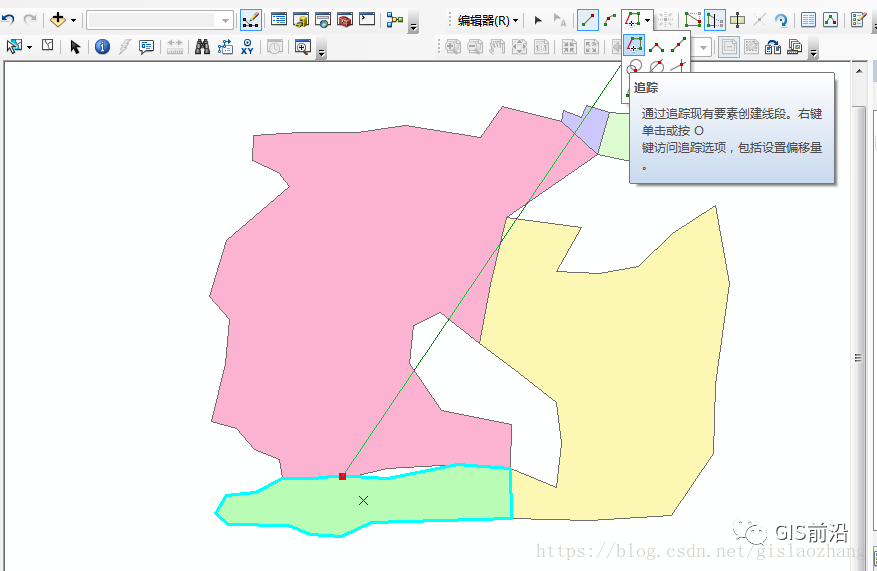Viewport: 877px width, 571px height.
Task: Activate the Edit Vertices tool
Action: 692,21
